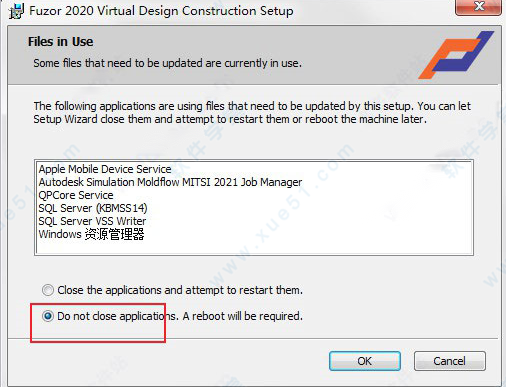506x387 pixels.
Task: Select Apple Mobile Device Service in list
Action: tap(105, 169)
